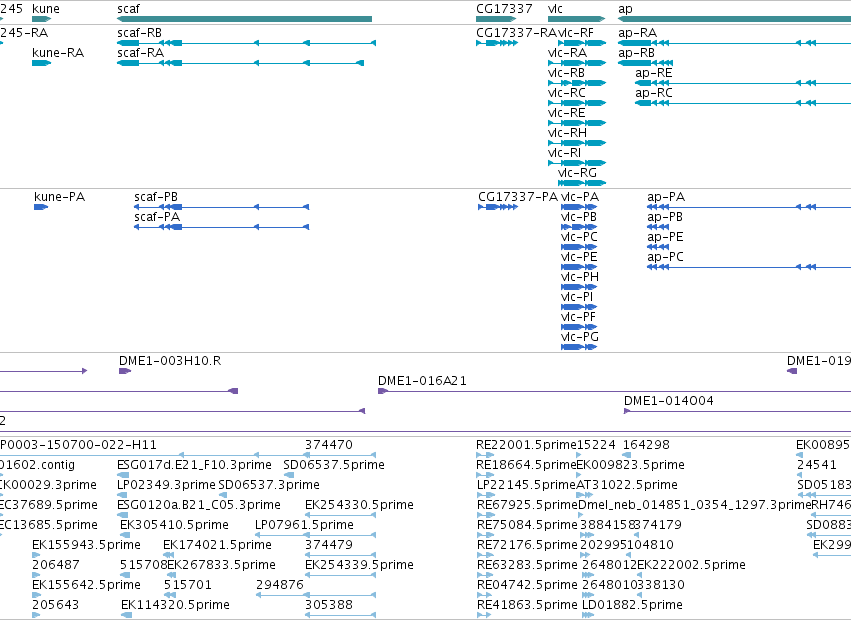Click the EK155943.5prime EST label
This screenshot has height=620, width=851.
point(86,545)
